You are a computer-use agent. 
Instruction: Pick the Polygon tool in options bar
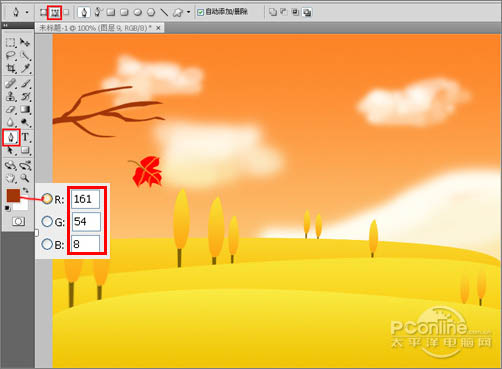[151, 12]
